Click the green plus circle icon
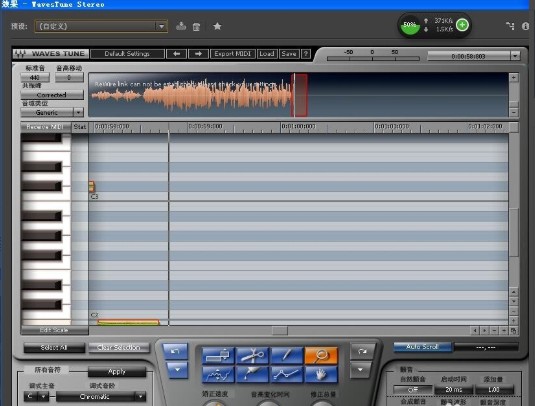Image resolution: width=535 pixels, height=406 pixels. [462, 25]
